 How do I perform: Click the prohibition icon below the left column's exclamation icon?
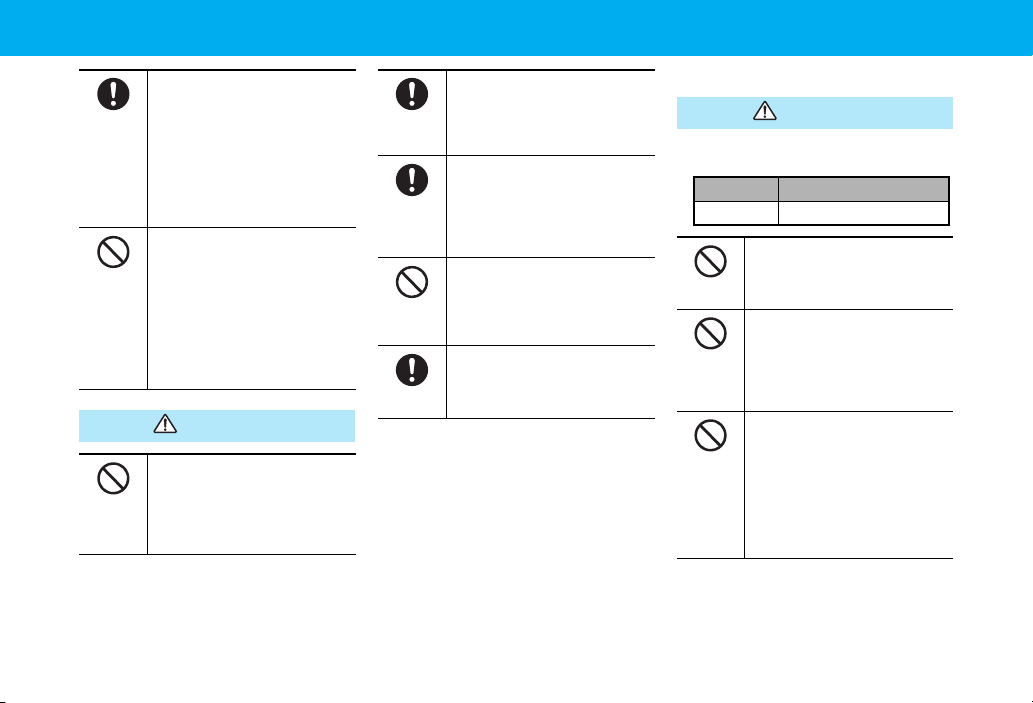(x=113, y=252)
